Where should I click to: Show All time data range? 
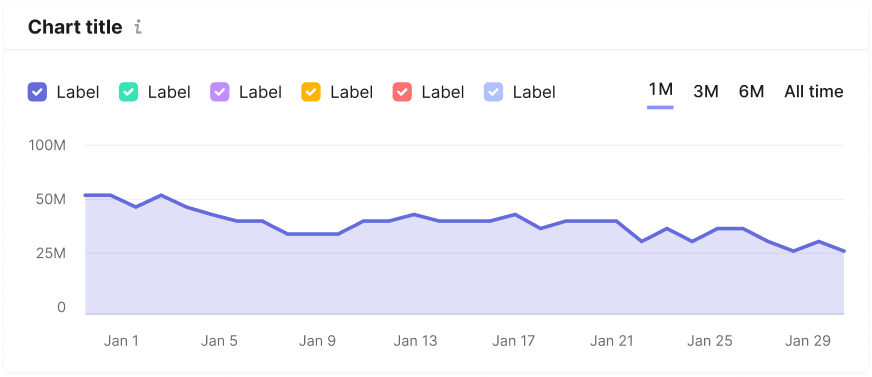pyautogui.click(x=814, y=91)
